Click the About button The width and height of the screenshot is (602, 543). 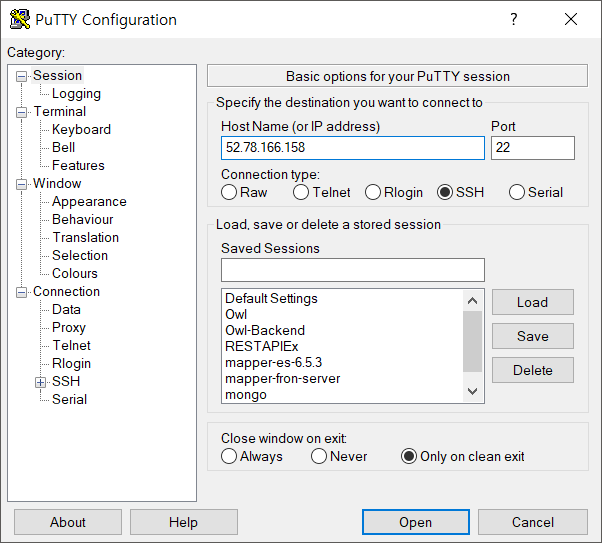[68, 522]
